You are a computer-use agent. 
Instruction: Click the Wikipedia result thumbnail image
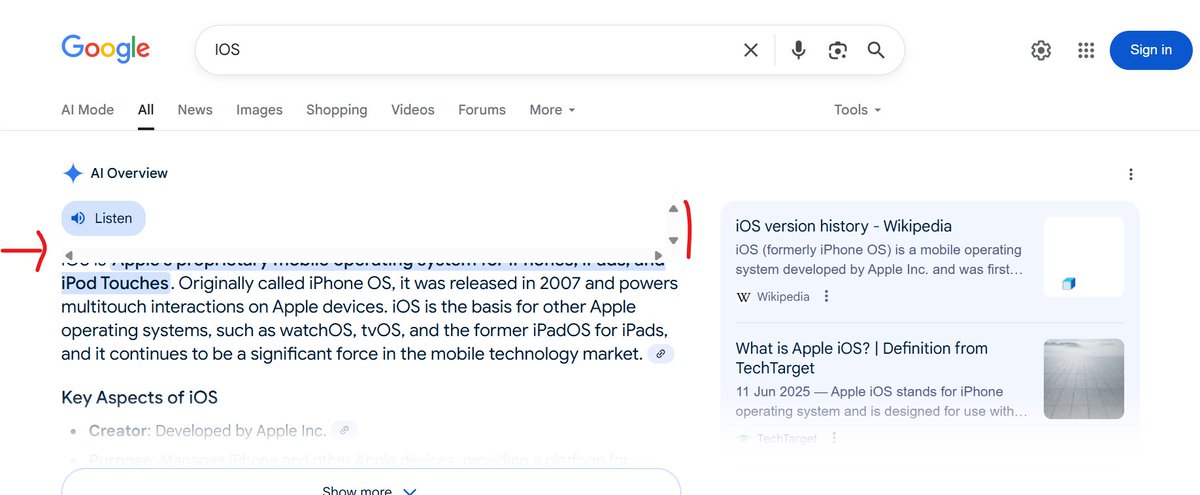pos(1084,257)
